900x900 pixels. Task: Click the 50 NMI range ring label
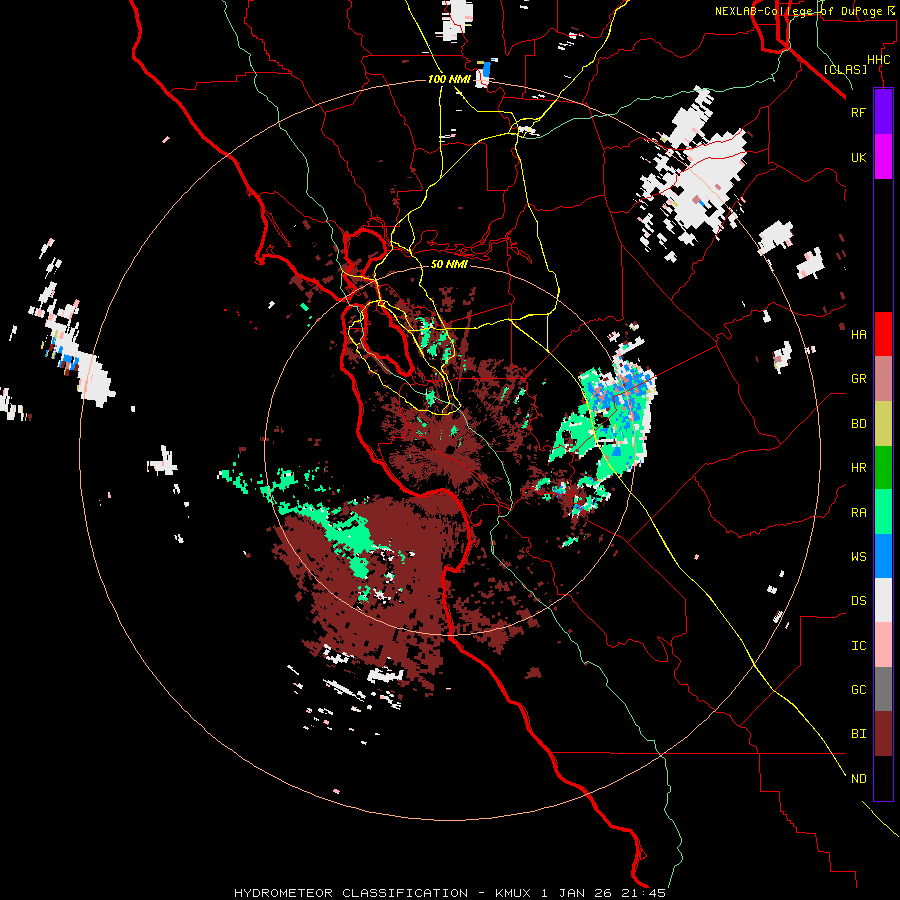point(449,264)
